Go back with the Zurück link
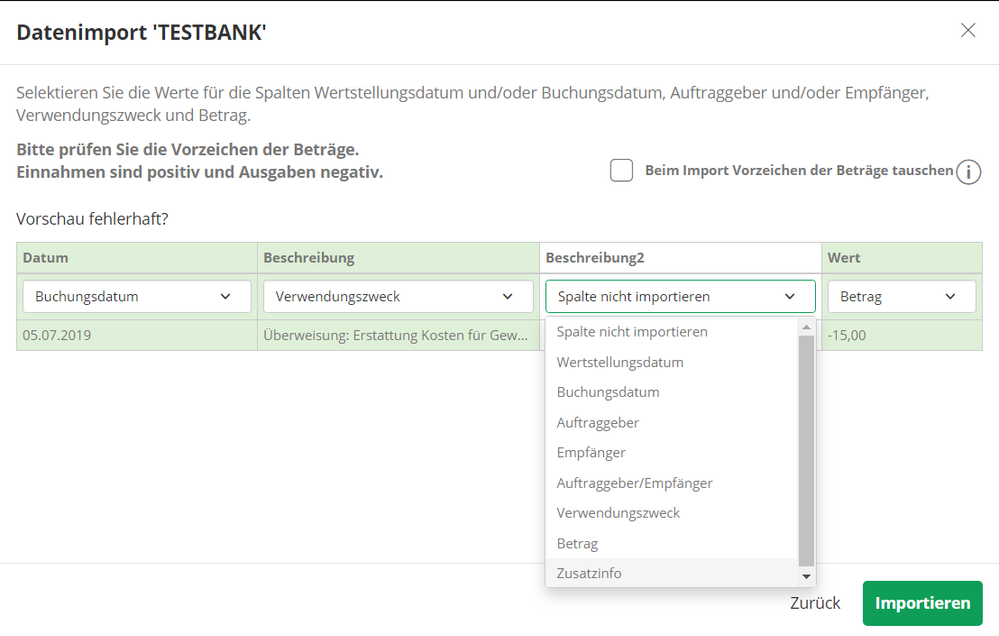 (815, 603)
